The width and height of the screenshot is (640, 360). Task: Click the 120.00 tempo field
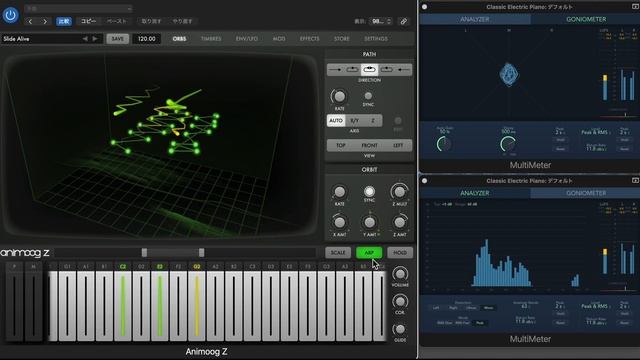147,39
